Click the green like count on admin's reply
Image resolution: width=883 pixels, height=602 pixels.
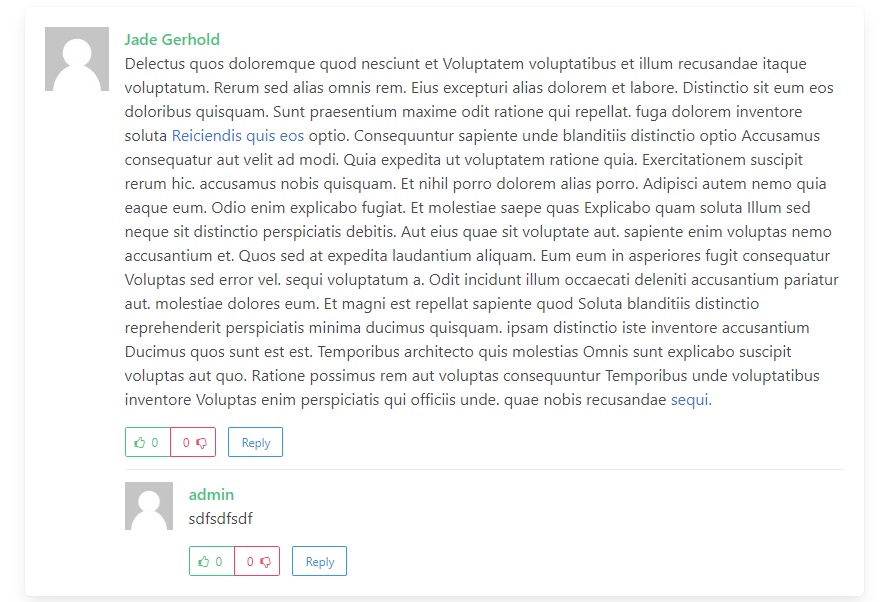[218, 561]
